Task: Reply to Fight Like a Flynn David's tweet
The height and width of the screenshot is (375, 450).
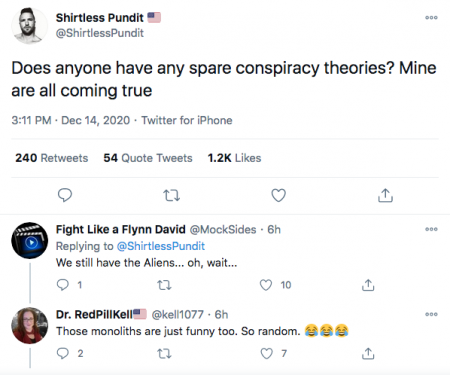Action: point(63,285)
